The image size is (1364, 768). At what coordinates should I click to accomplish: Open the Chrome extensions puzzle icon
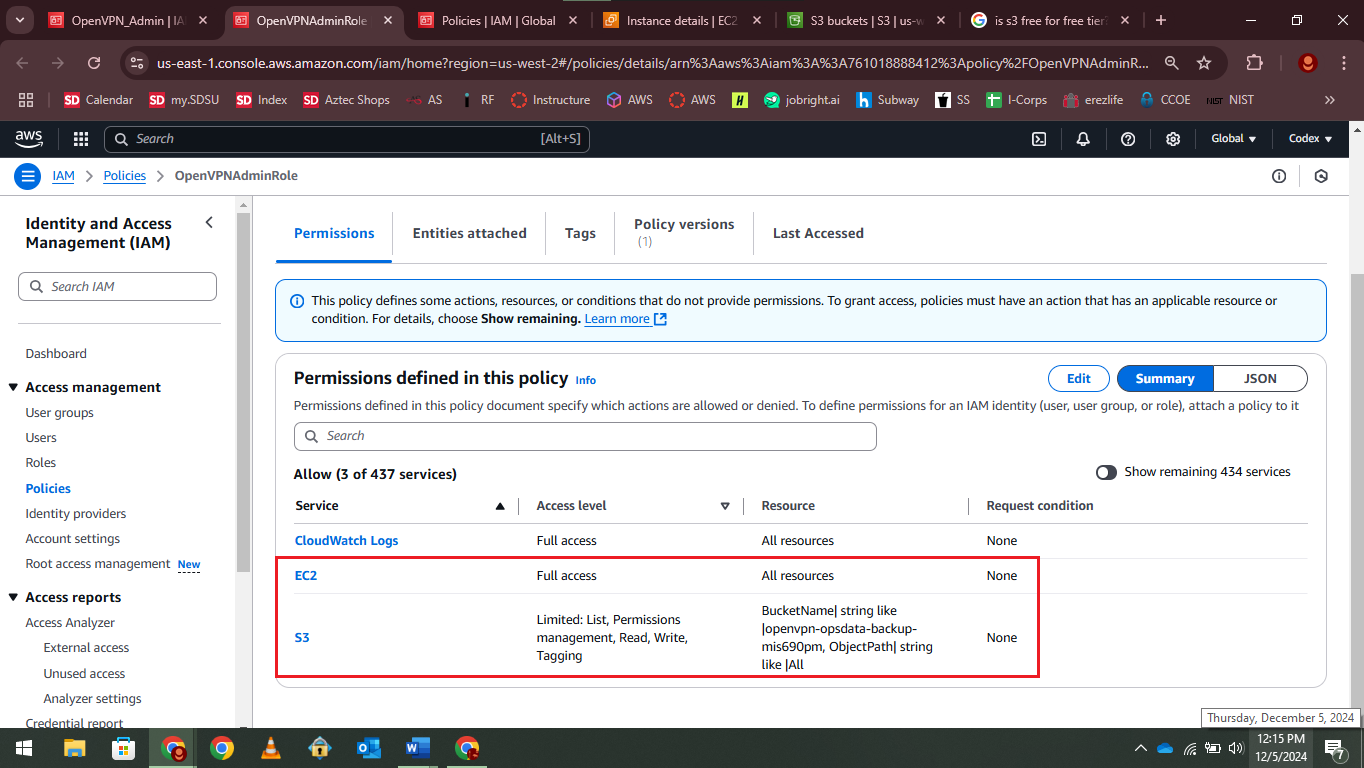1254,62
